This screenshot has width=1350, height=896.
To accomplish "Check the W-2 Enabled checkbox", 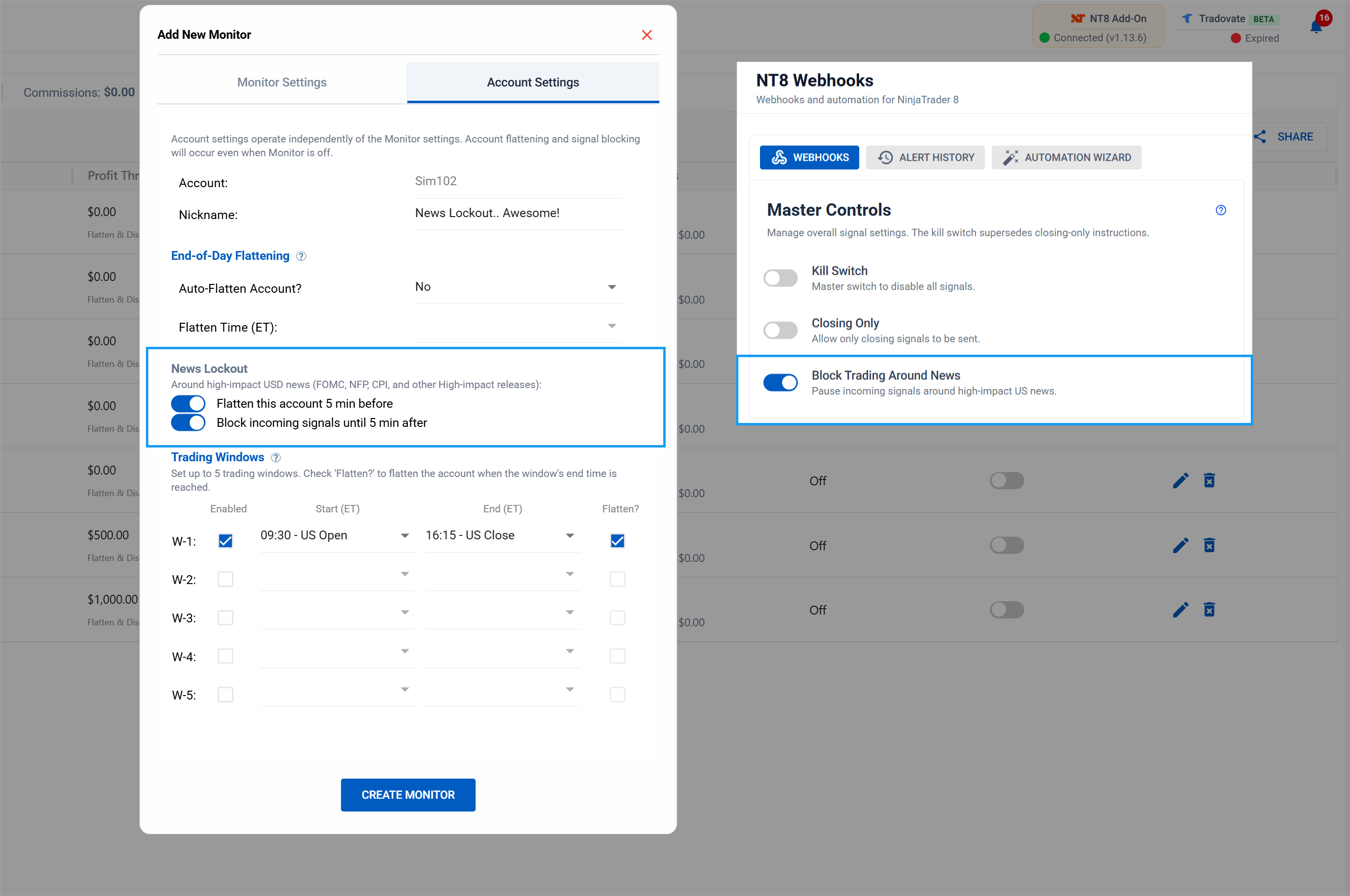I will tap(225, 580).
